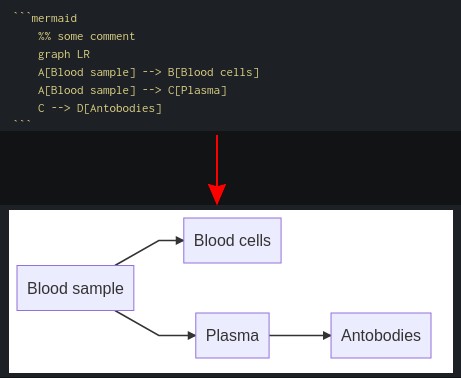461x378 pixels.
Task: Click 'B[Blood cells]' text in code
Action: click(213, 72)
